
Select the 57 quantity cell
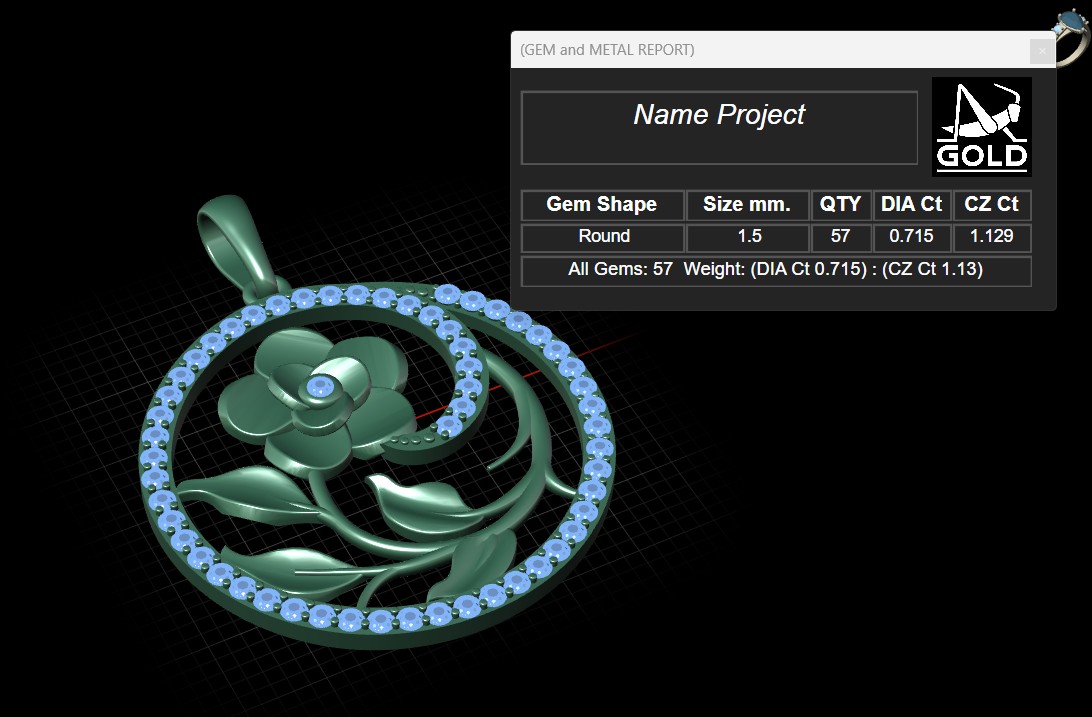841,237
